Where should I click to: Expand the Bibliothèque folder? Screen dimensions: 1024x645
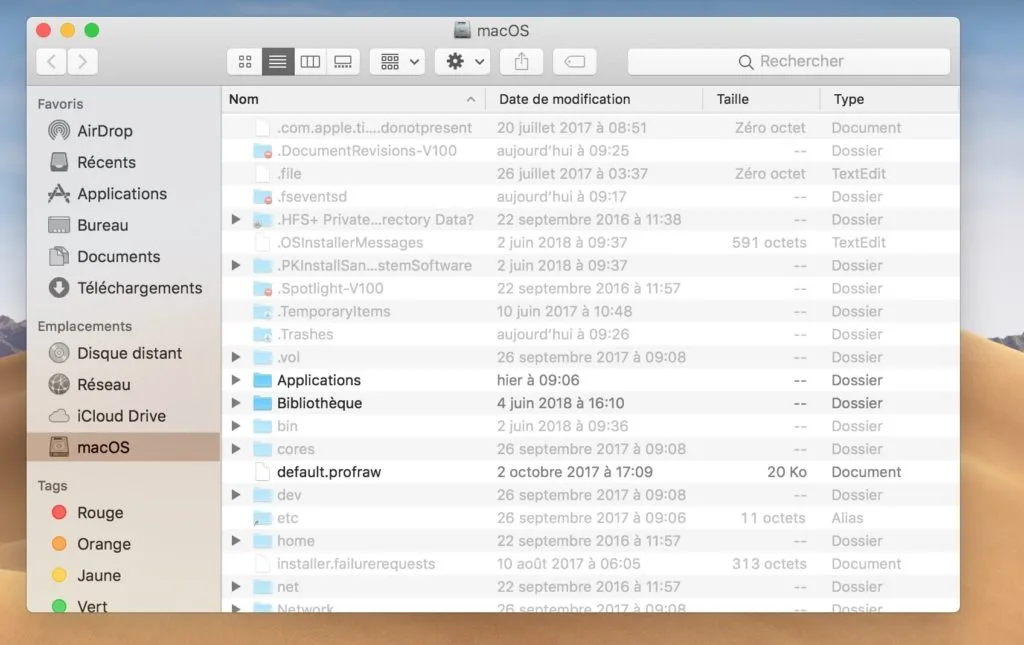pyautogui.click(x=236, y=403)
